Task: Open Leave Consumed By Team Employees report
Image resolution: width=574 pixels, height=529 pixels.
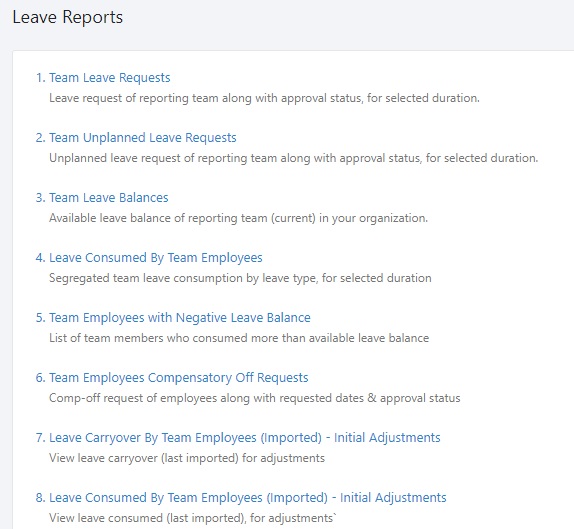Action: click(x=156, y=258)
